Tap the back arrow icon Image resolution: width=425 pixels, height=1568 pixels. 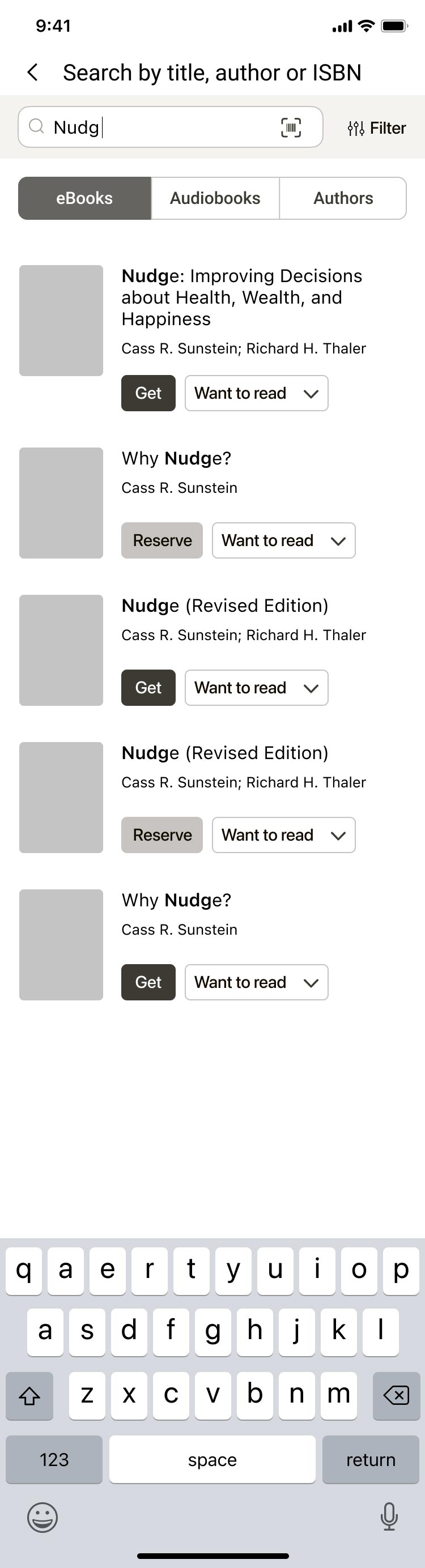(x=33, y=73)
